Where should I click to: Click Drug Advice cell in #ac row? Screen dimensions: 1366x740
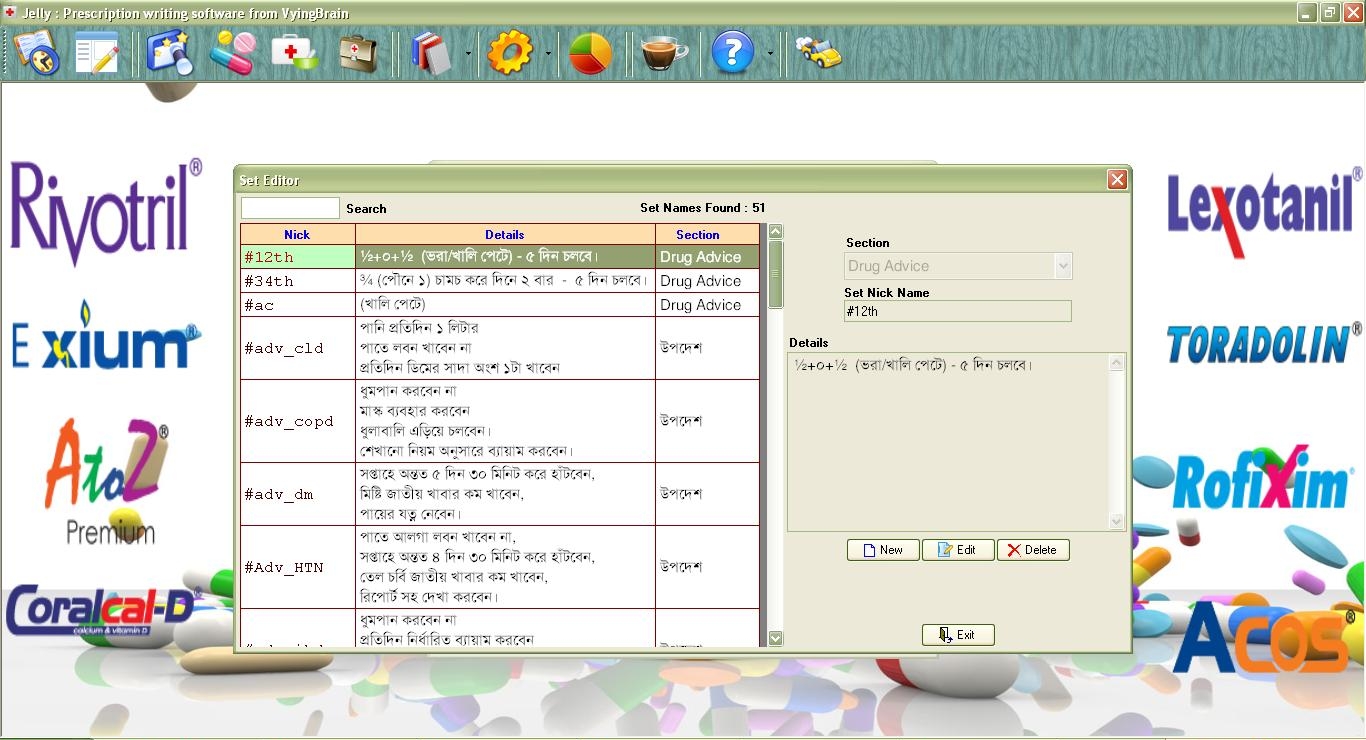[707, 305]
